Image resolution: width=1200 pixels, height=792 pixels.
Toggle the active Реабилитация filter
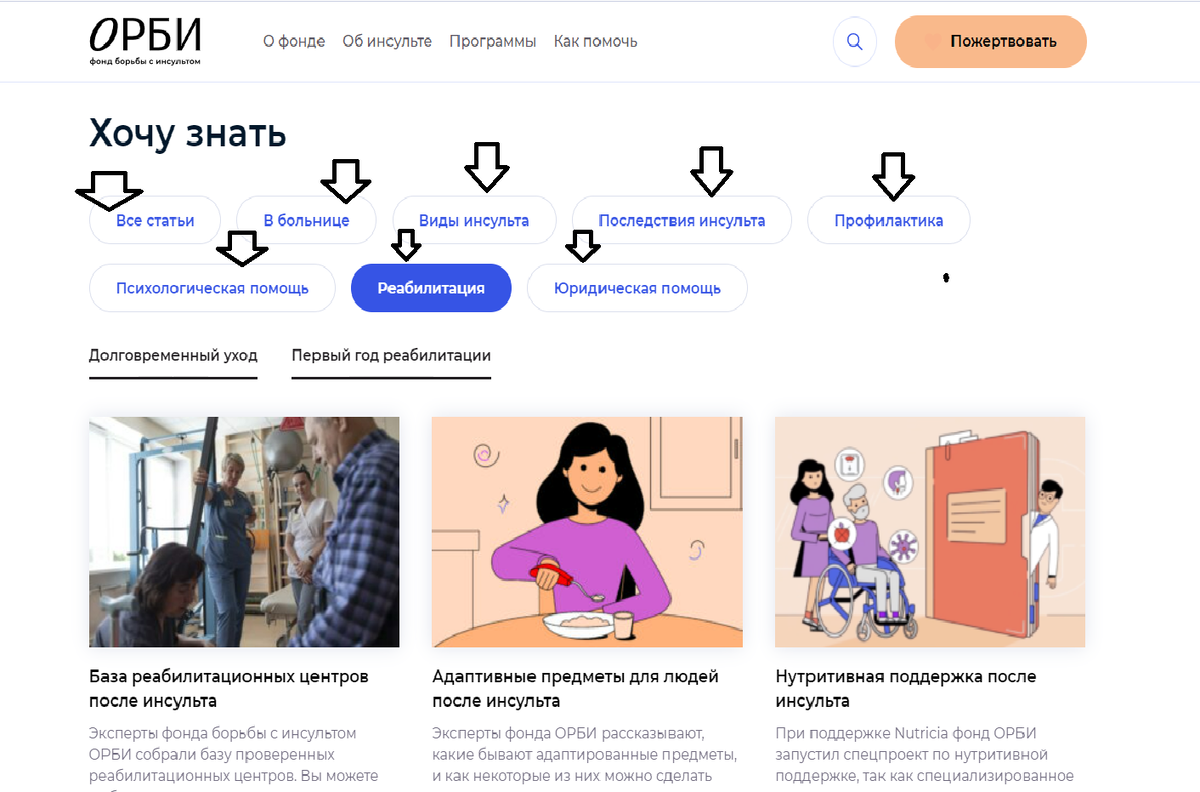[x=431, y=288]
